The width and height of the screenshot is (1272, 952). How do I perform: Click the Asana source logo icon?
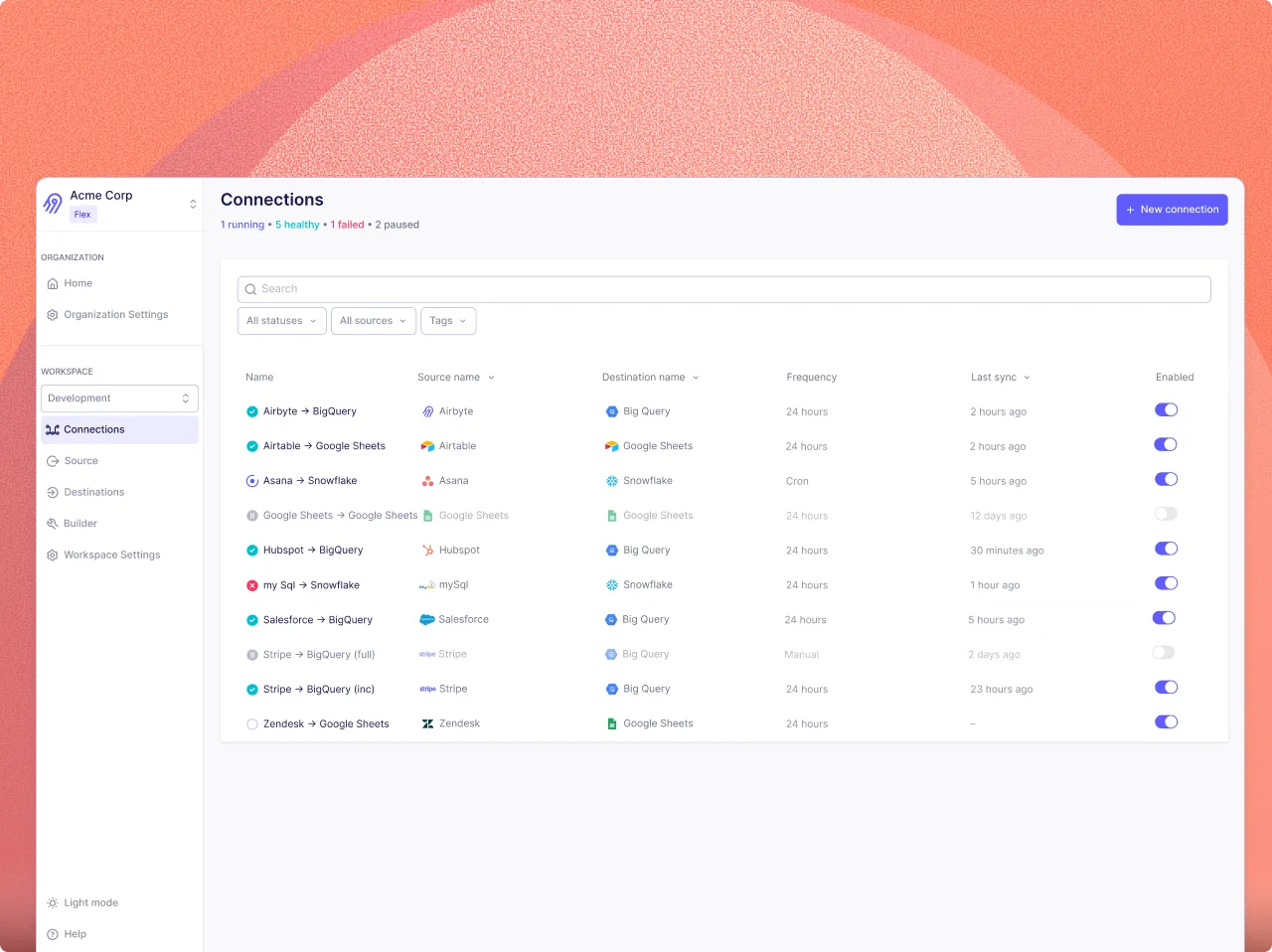427,481
